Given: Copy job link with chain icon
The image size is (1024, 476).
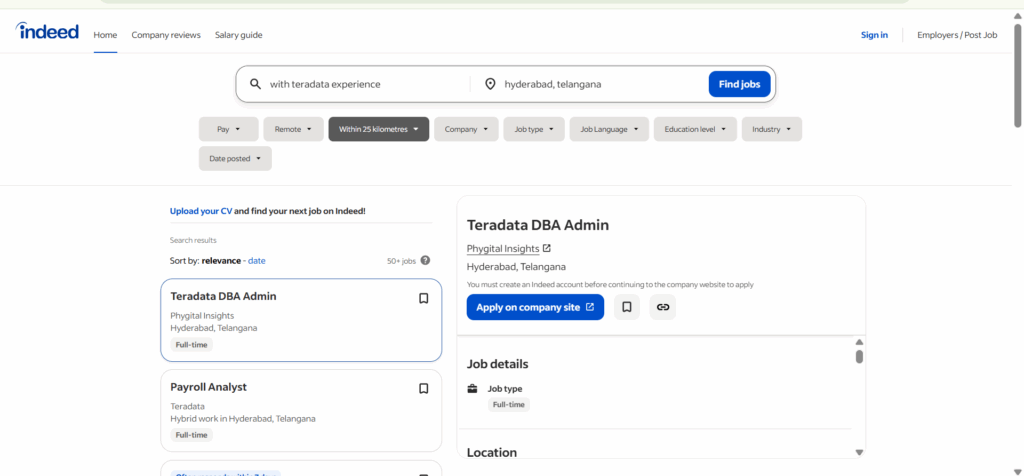Looking at the screenshot, I should click(662, 307).
